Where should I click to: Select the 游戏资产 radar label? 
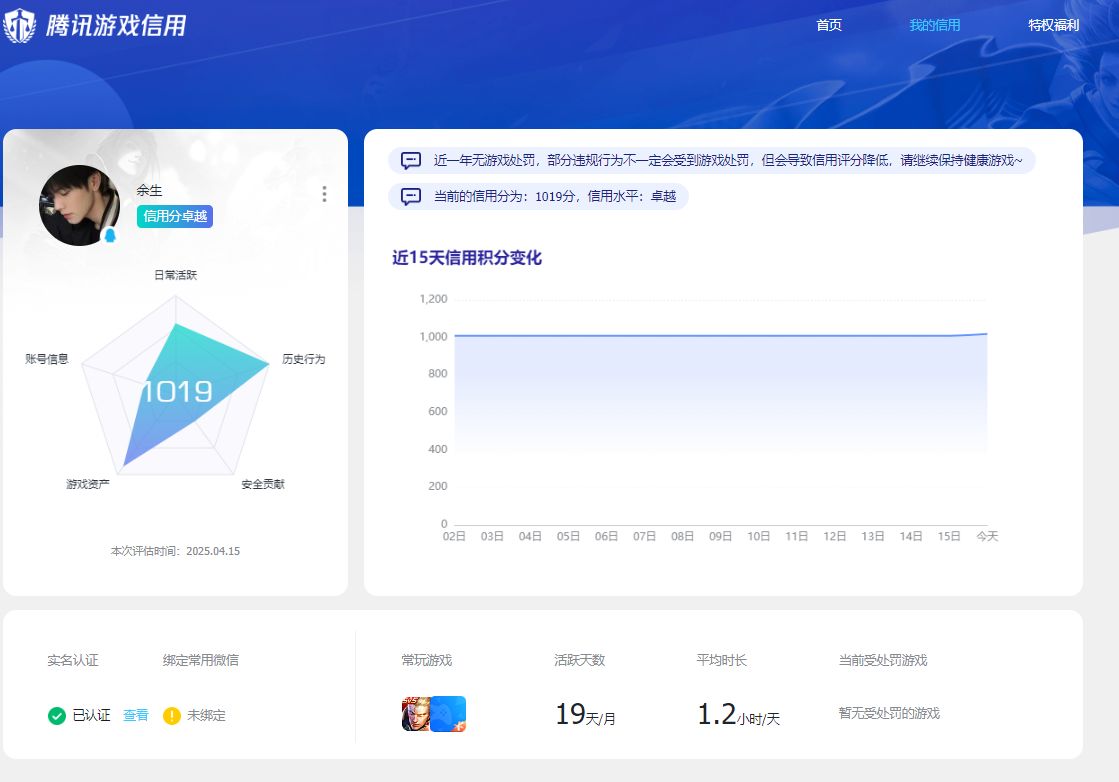(88, 484)
